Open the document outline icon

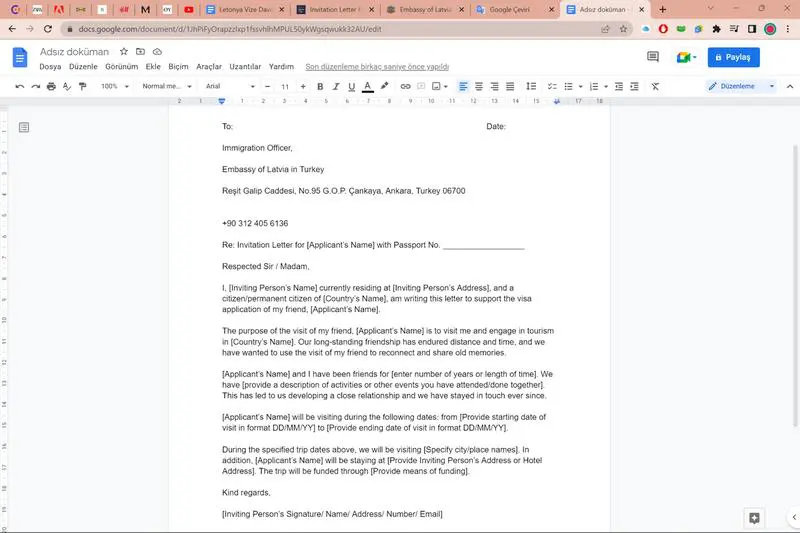(x=24, y=127)
